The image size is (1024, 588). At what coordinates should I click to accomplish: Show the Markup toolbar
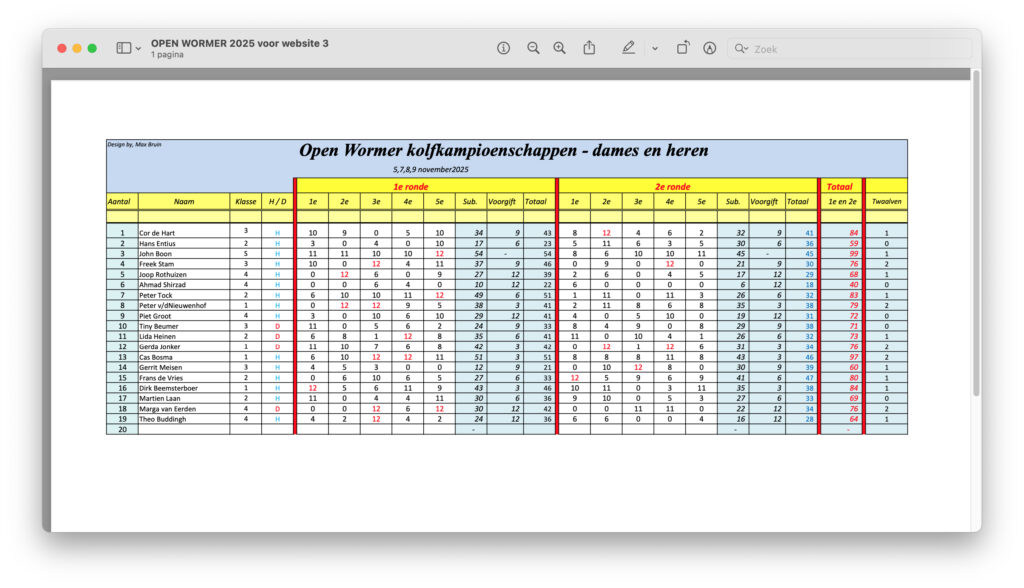[x=710, y=48]
